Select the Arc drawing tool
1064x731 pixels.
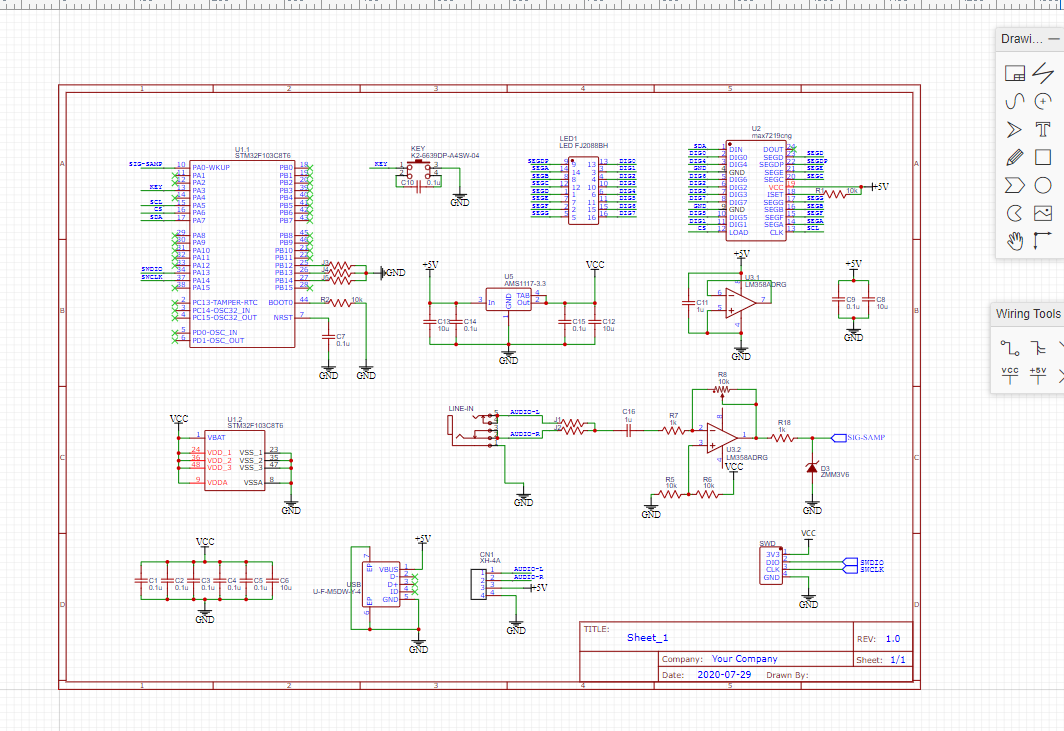(1043, 101)
